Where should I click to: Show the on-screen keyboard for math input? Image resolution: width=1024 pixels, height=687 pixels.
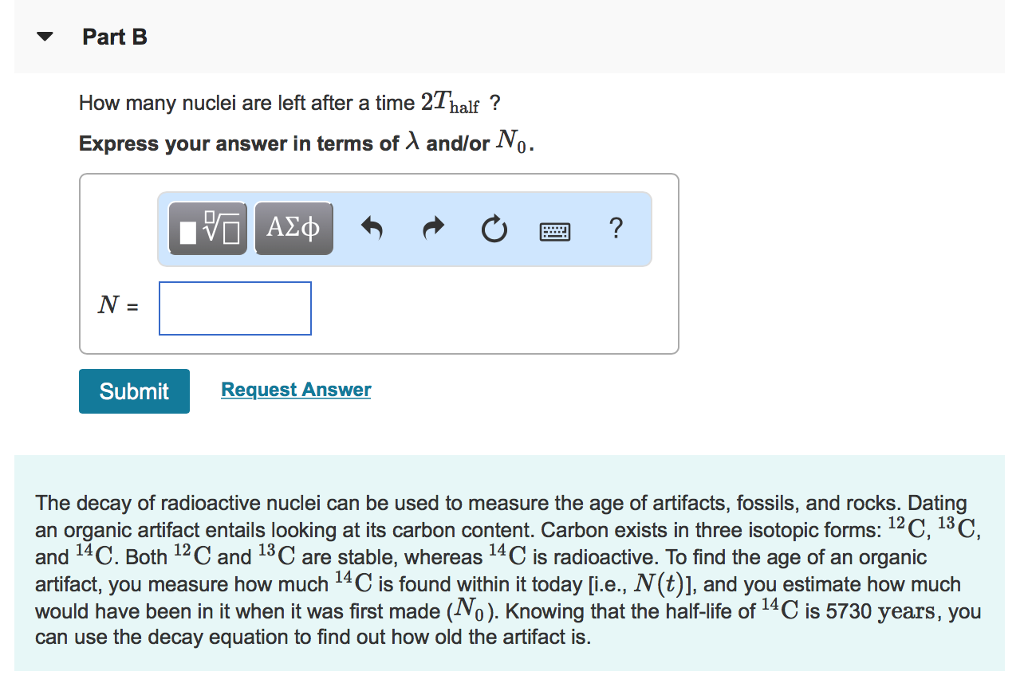[555, 229]
